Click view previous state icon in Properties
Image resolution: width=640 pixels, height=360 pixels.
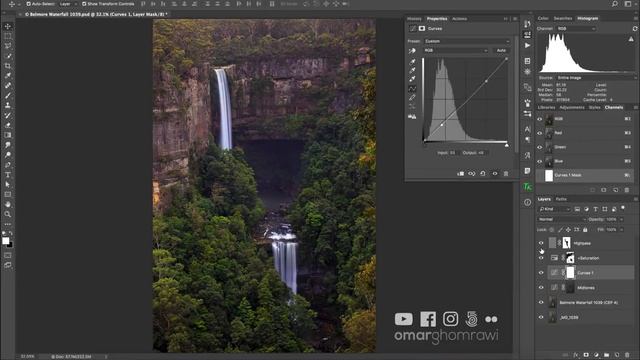(471, 173)
